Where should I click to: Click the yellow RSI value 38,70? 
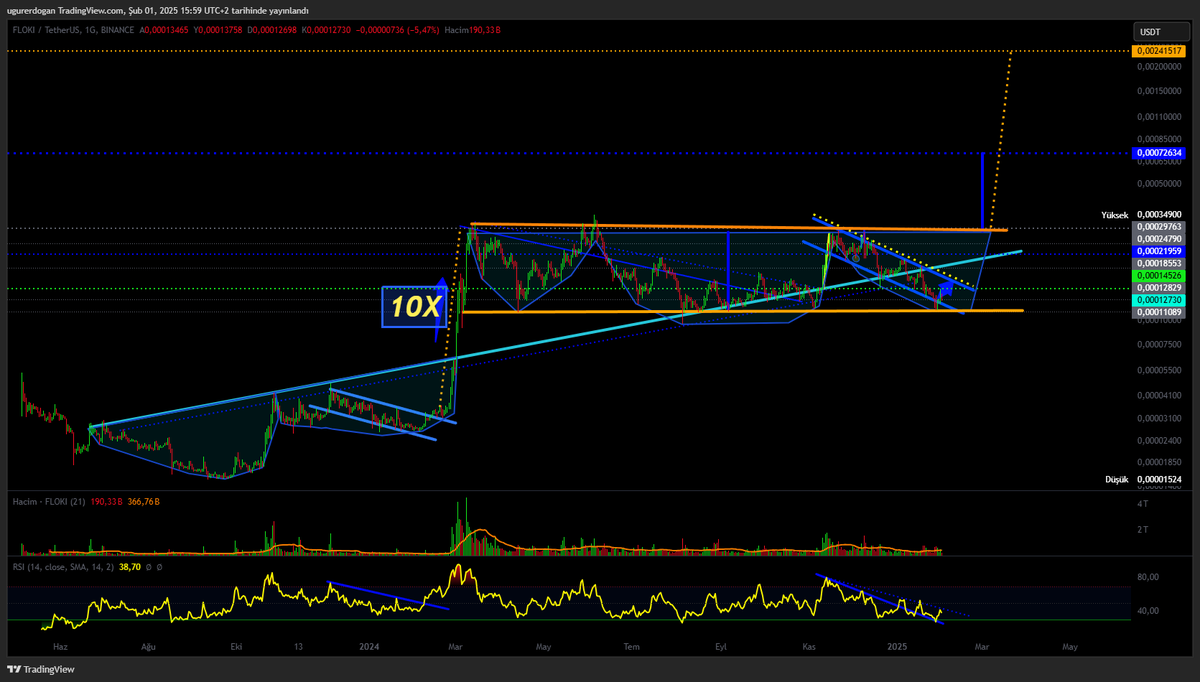click(x=129, y=566)
